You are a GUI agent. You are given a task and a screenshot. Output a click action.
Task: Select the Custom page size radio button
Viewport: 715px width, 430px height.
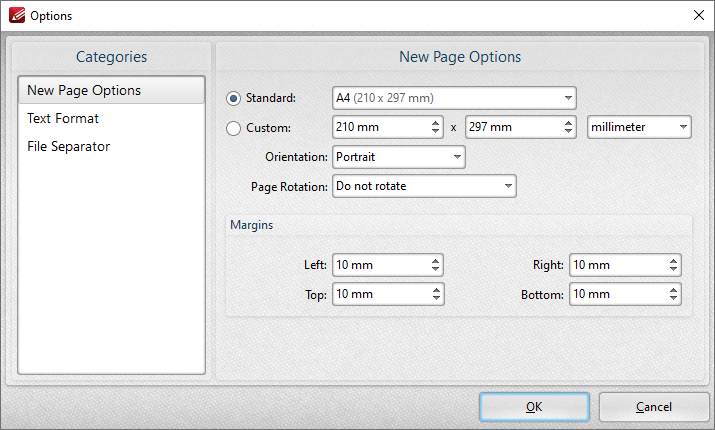233,128
